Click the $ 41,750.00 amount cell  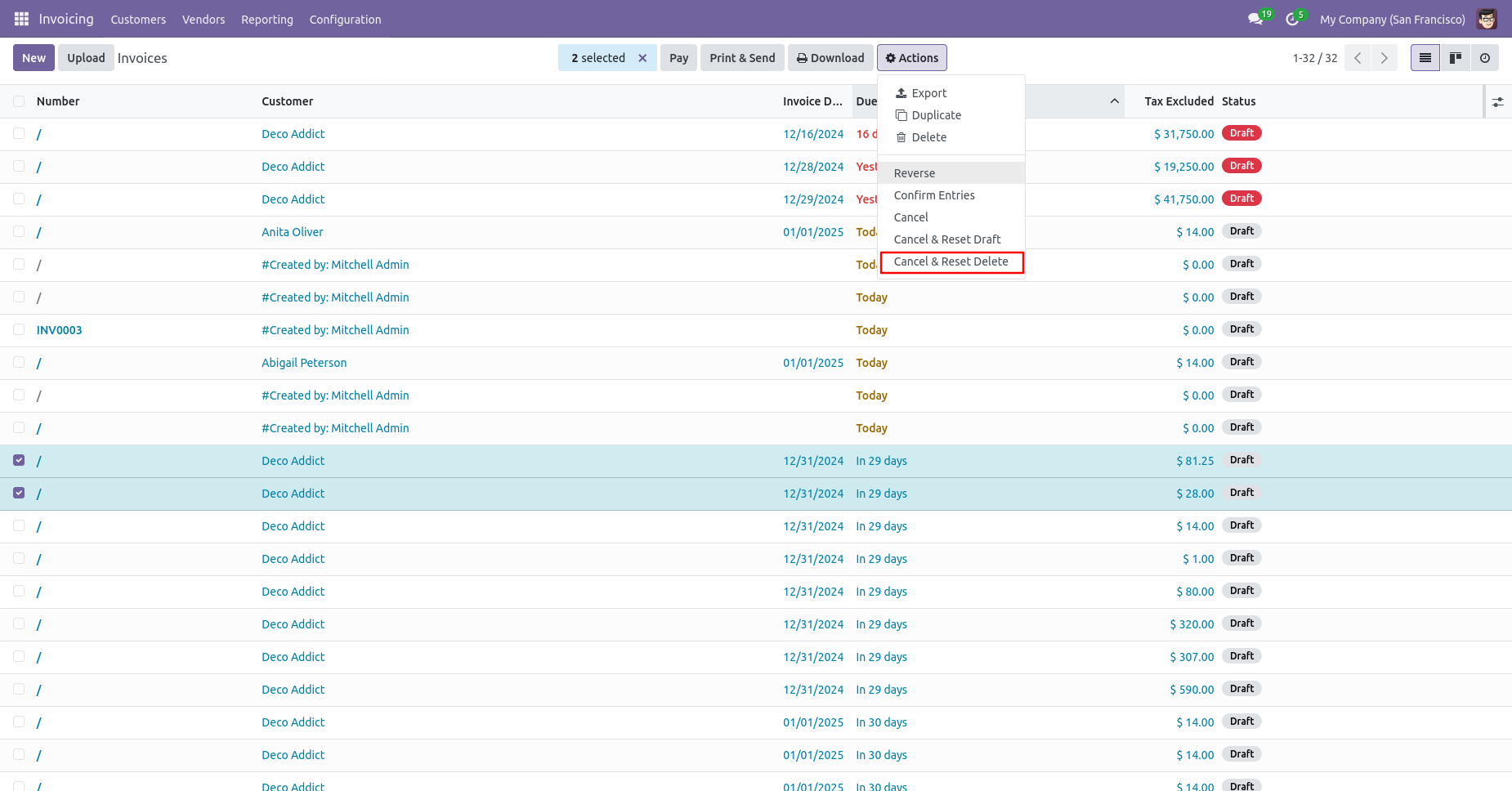click(1183, 199)
